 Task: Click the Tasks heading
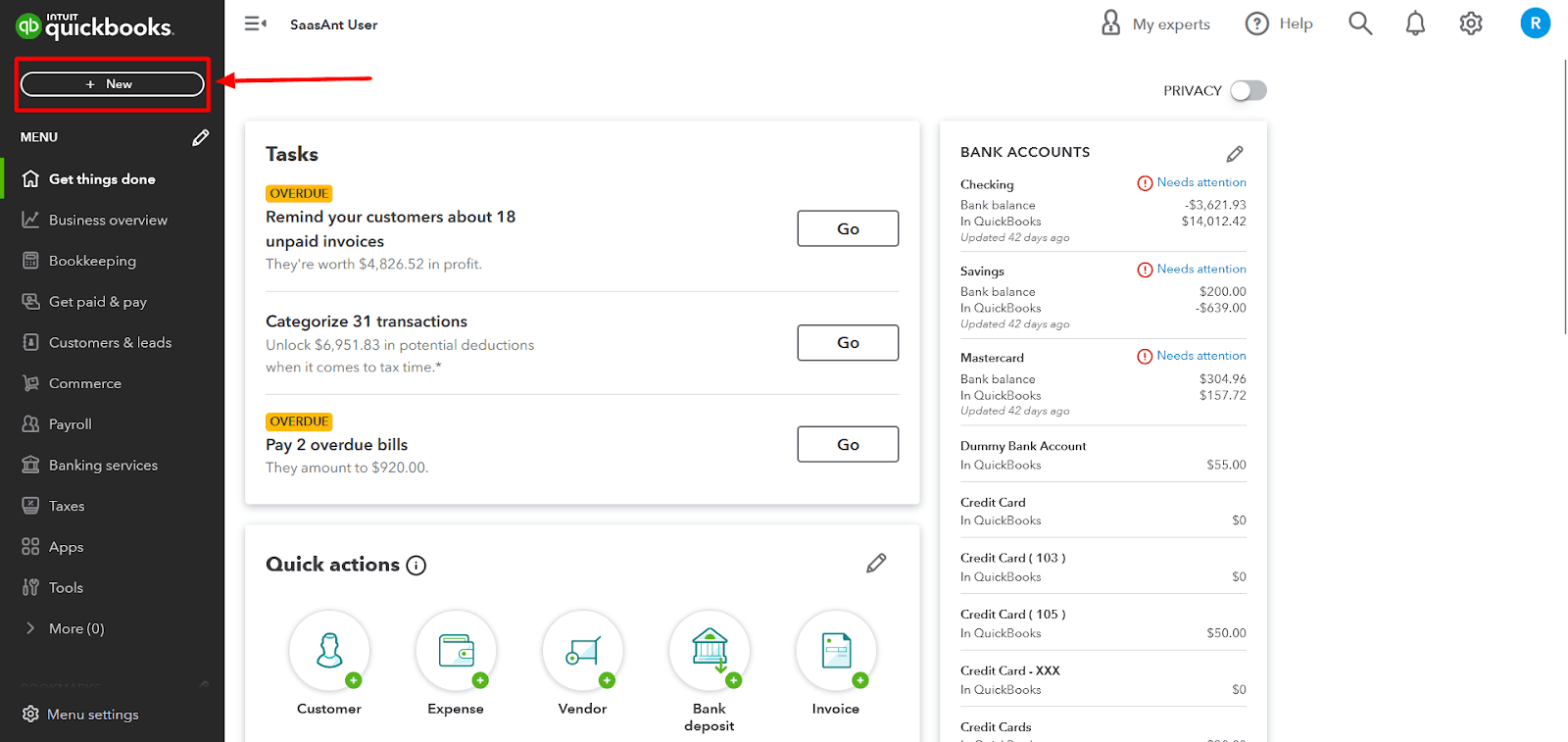pyautogui.click(x=292, y=154)
